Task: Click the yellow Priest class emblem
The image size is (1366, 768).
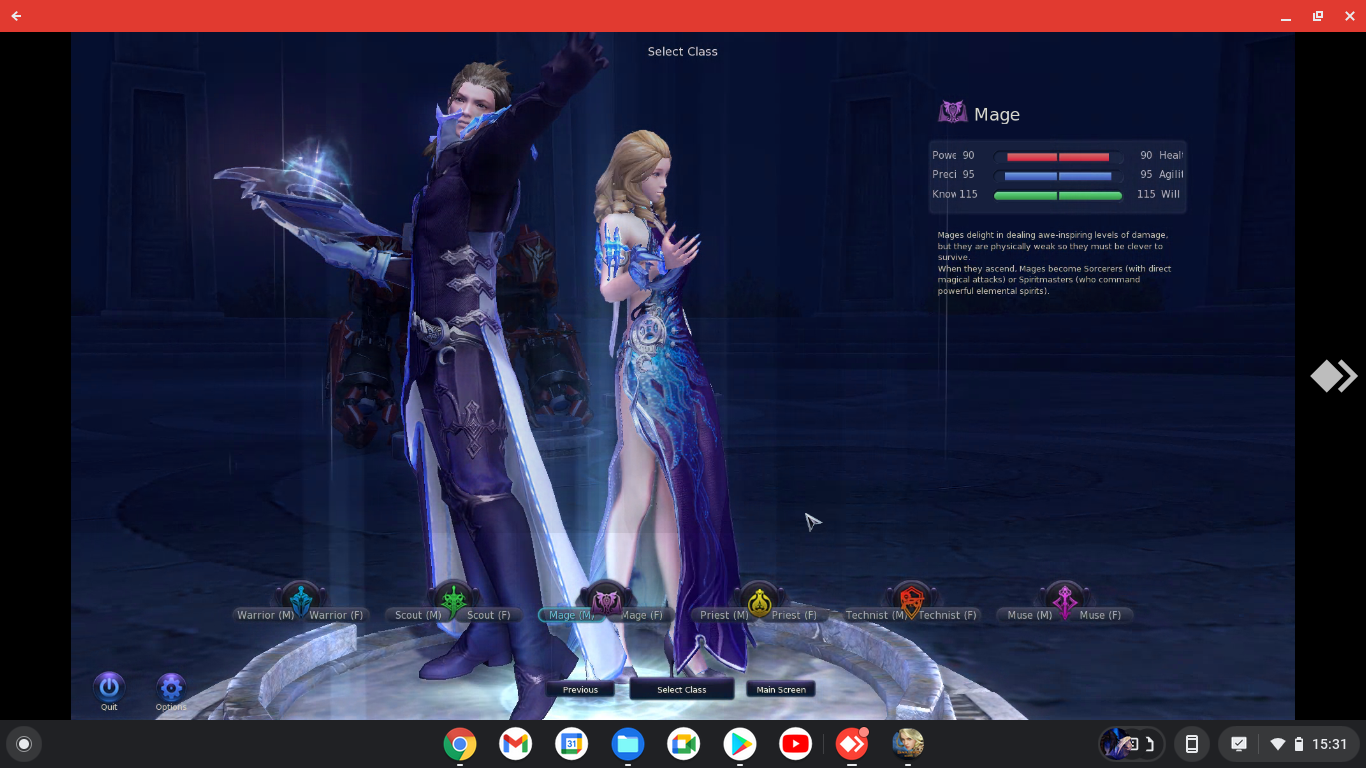Action: pos(759,601)
